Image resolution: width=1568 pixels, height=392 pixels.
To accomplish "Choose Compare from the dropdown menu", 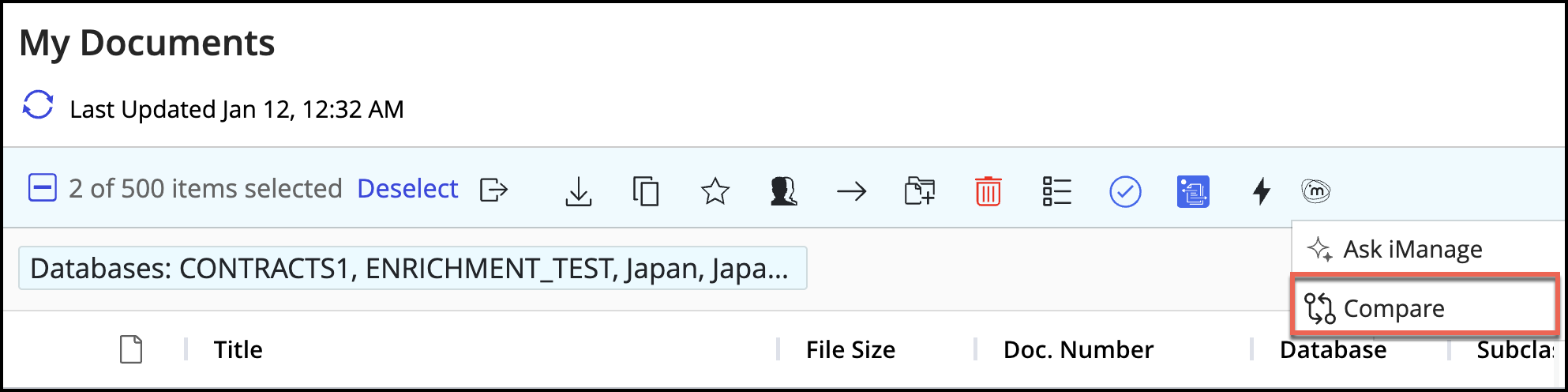I will 1394,308.
